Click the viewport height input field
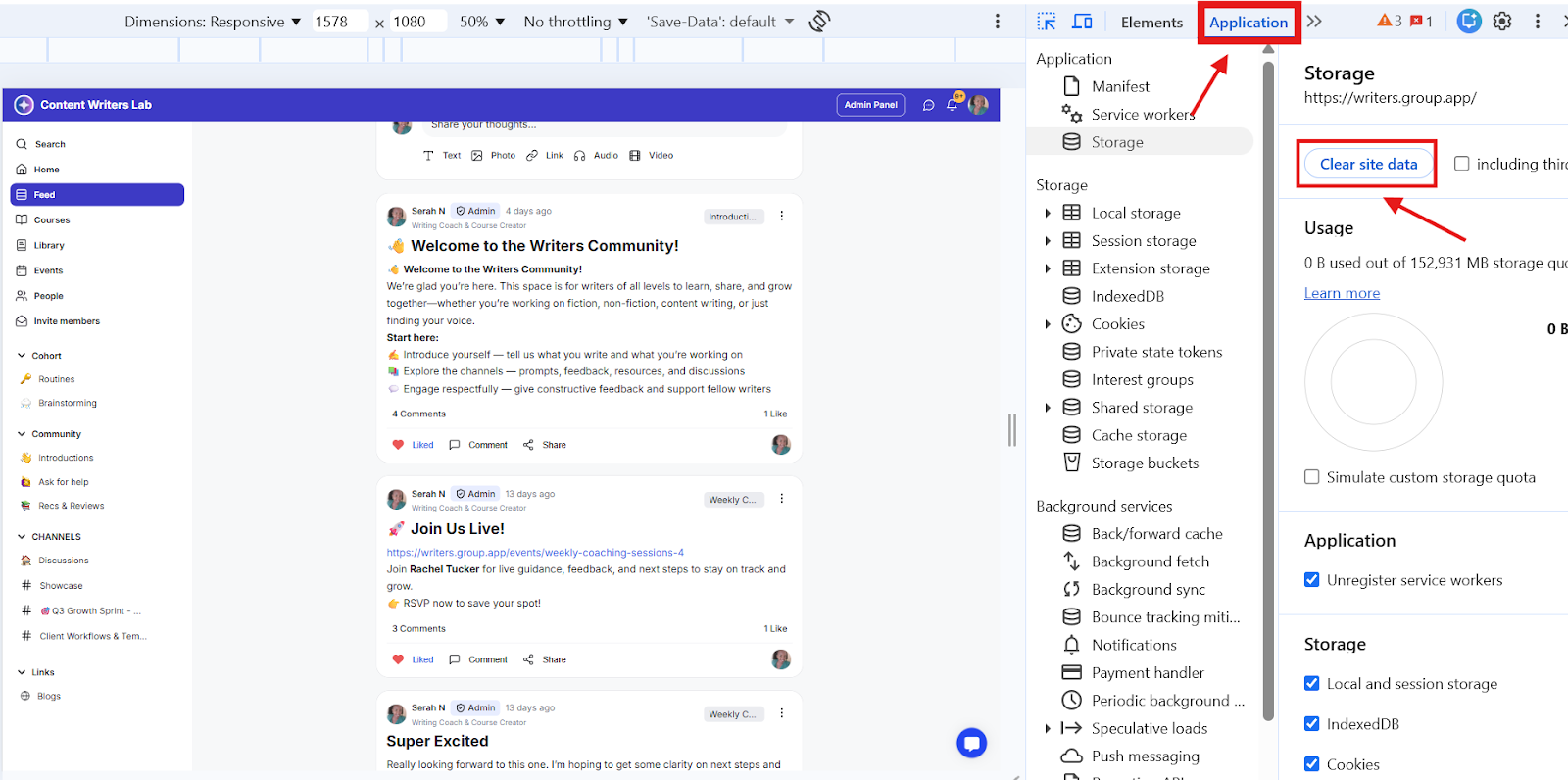 pos(417,22)
